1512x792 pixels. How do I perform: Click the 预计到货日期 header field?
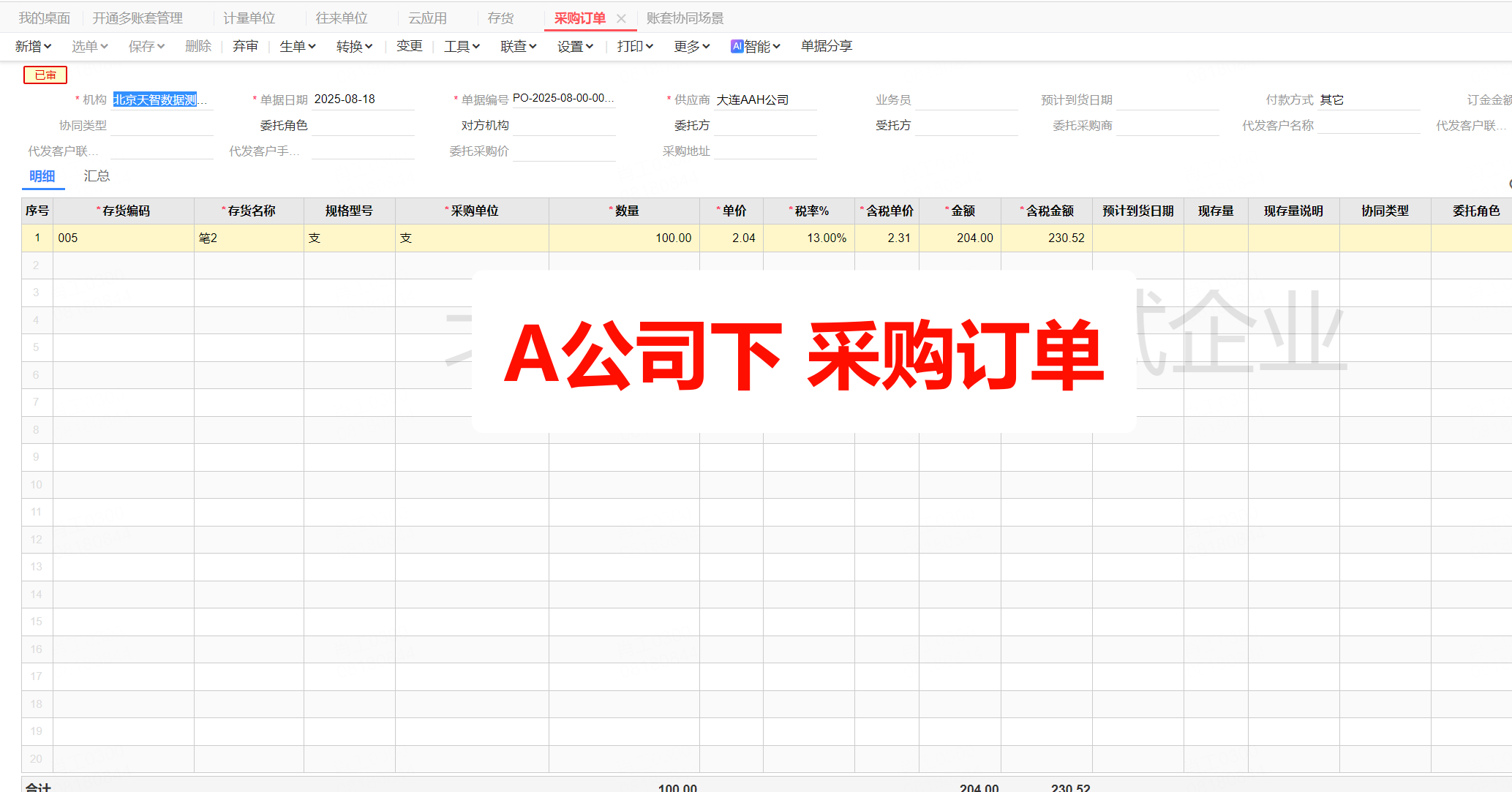tap(1167, 100)
